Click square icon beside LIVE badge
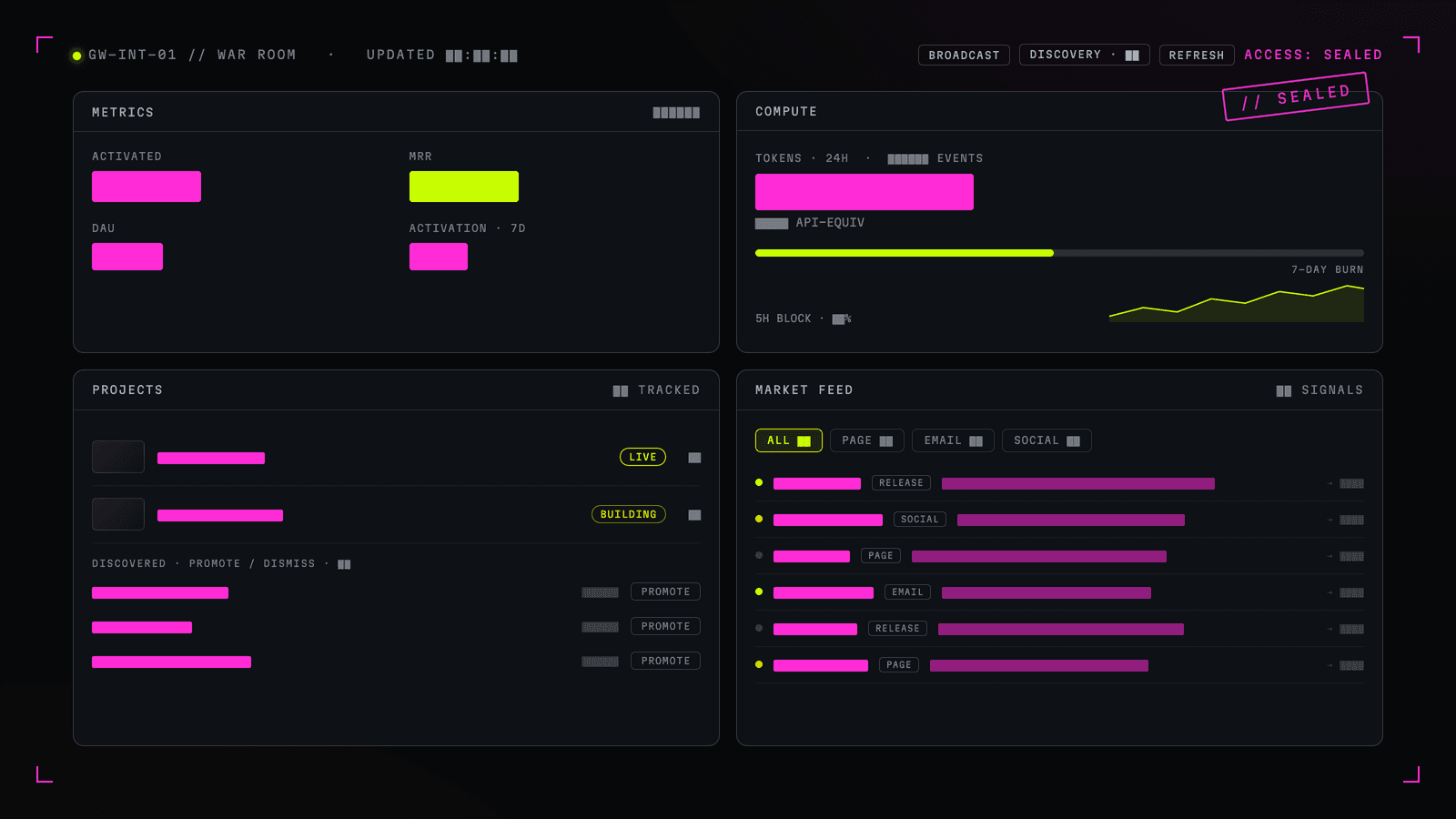 694,458
